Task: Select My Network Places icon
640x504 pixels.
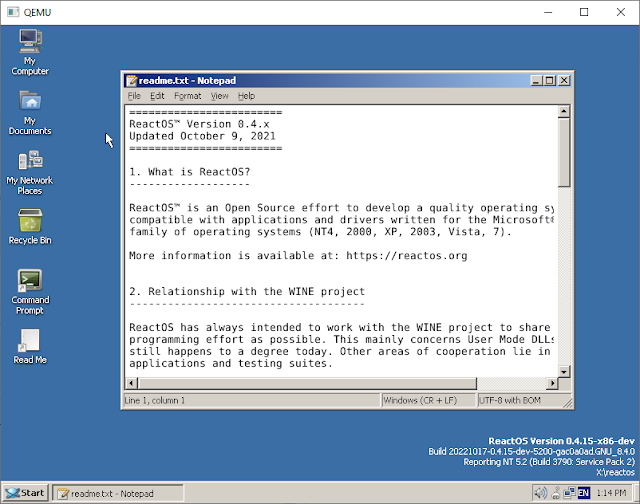Action: (x=30, y=172)
